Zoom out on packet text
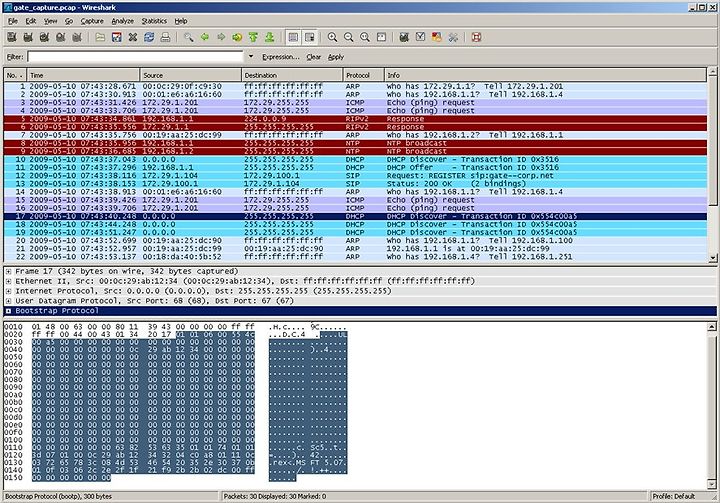The height and width of the screenshot is (503, 720). tap(349, 37)
